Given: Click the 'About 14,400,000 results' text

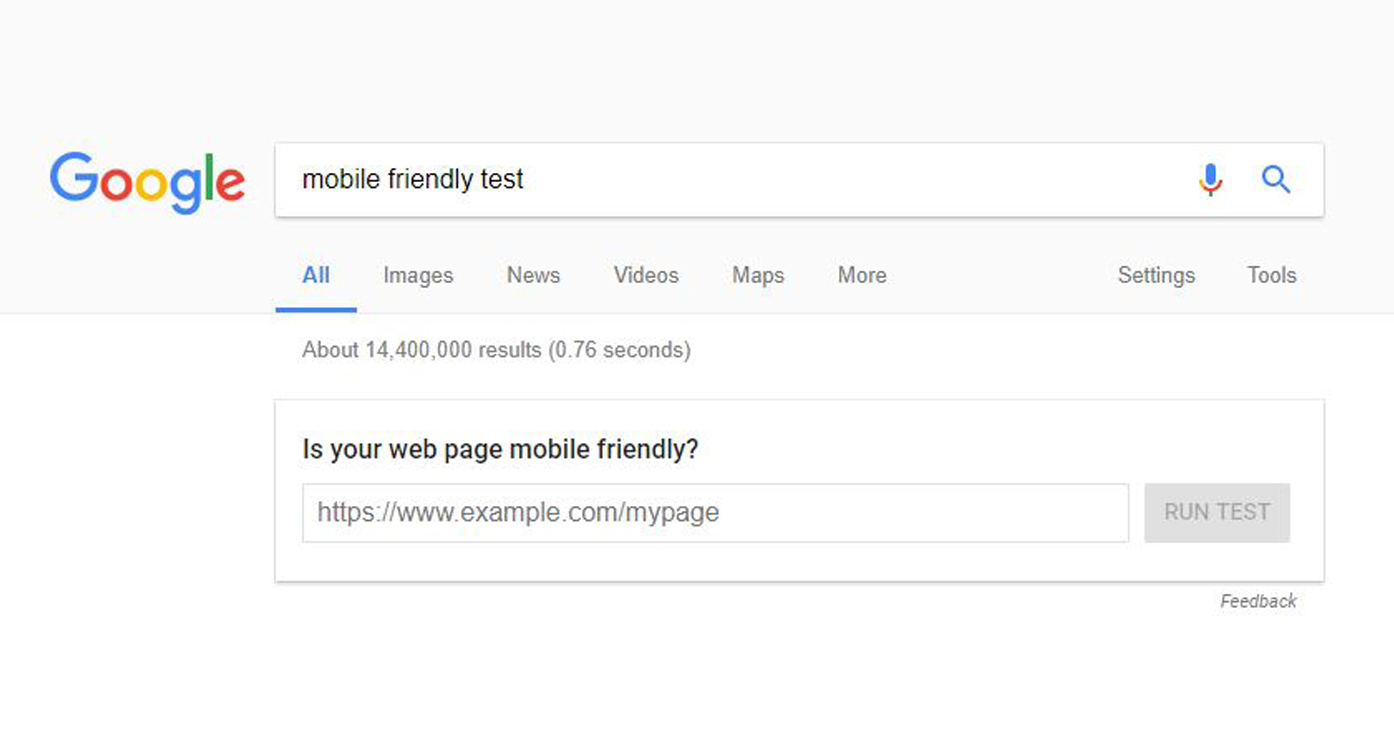Looking at the screenshot, I should coord(496,350).
